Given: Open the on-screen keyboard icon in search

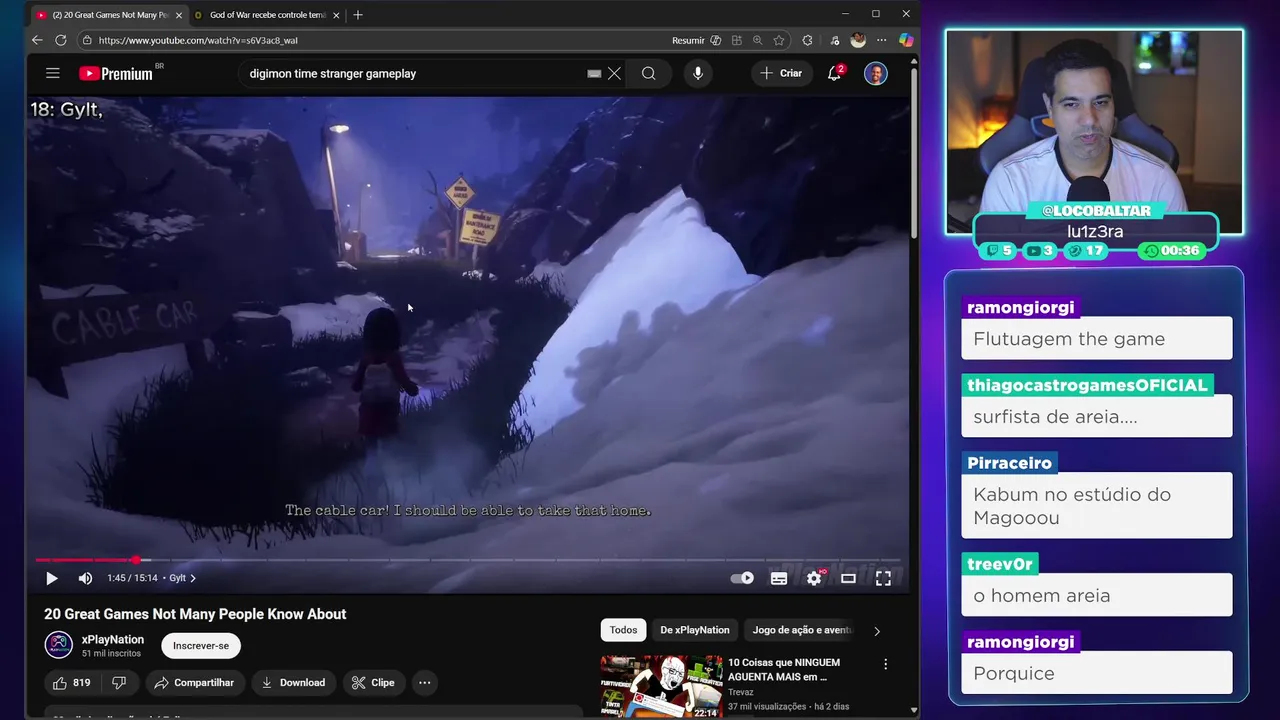Looking at the screenshot, I should (x=594, y=73).
